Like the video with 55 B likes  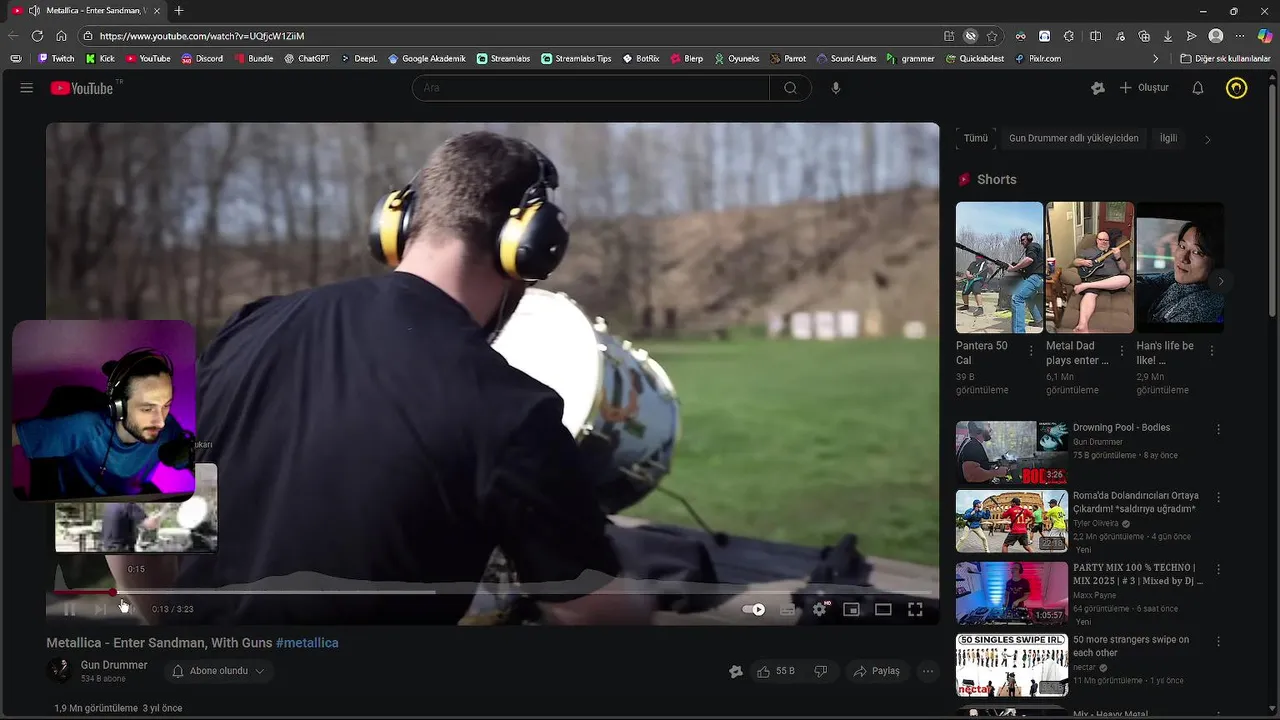pyautogui.click(x=776, y=671)
